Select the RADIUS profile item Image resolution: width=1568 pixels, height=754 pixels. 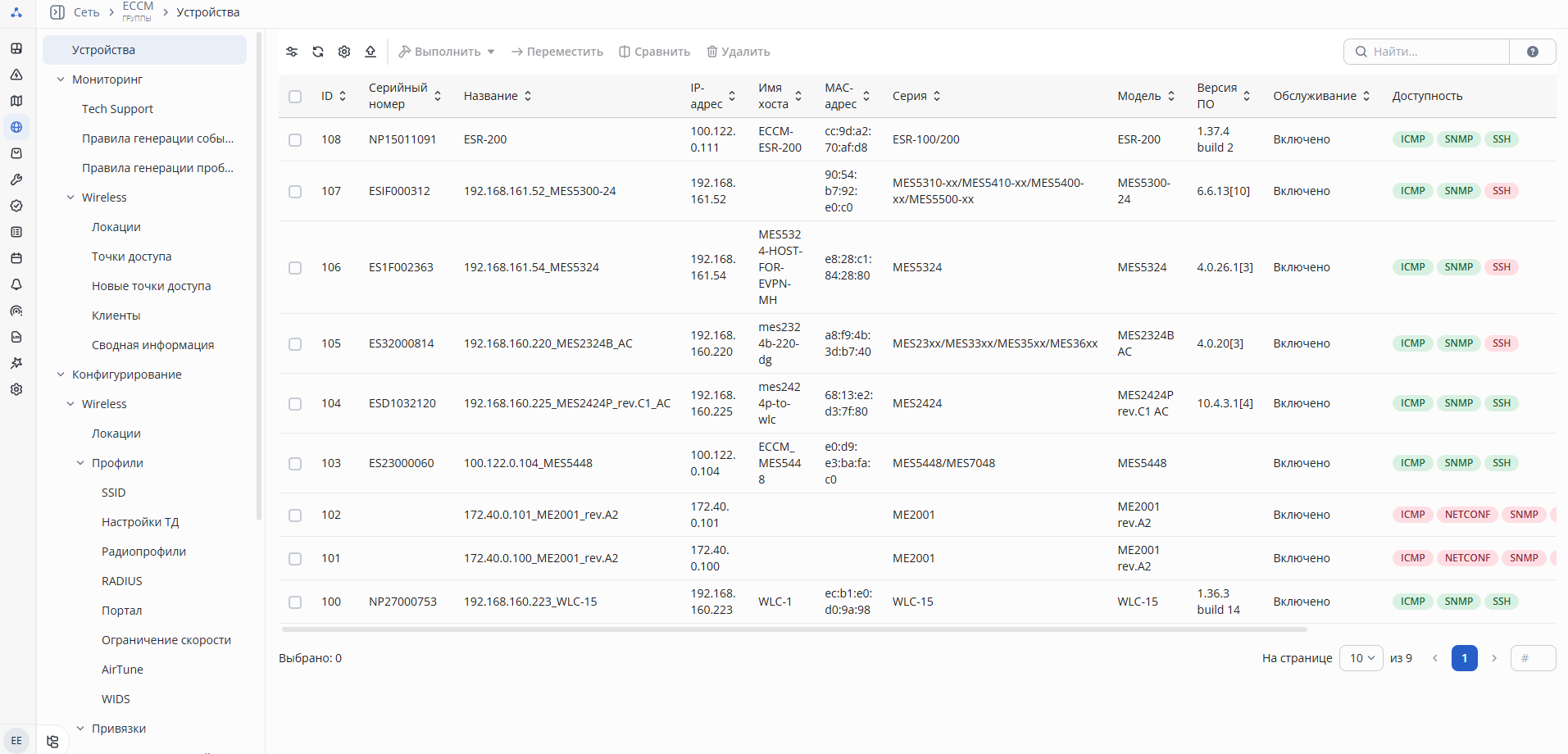click(x=122, y=581)
